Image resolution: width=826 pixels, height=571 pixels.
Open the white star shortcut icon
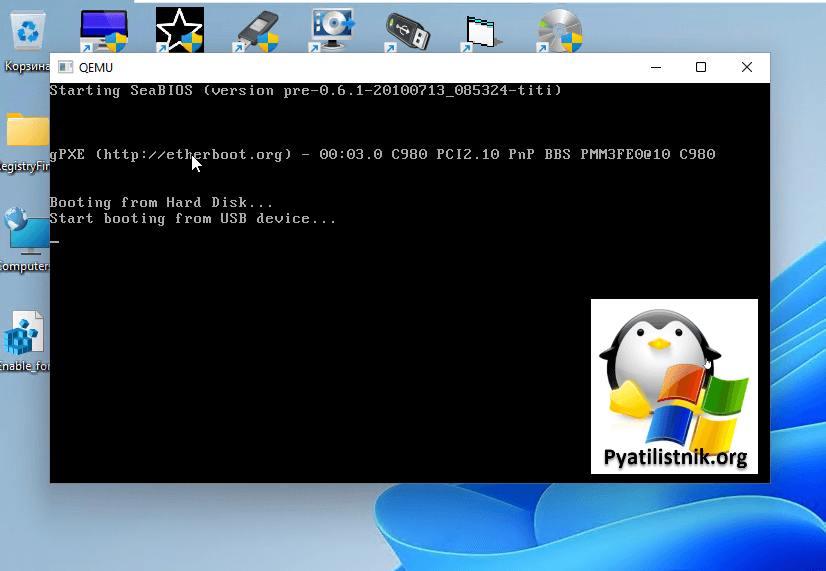[x=179, y=30]
